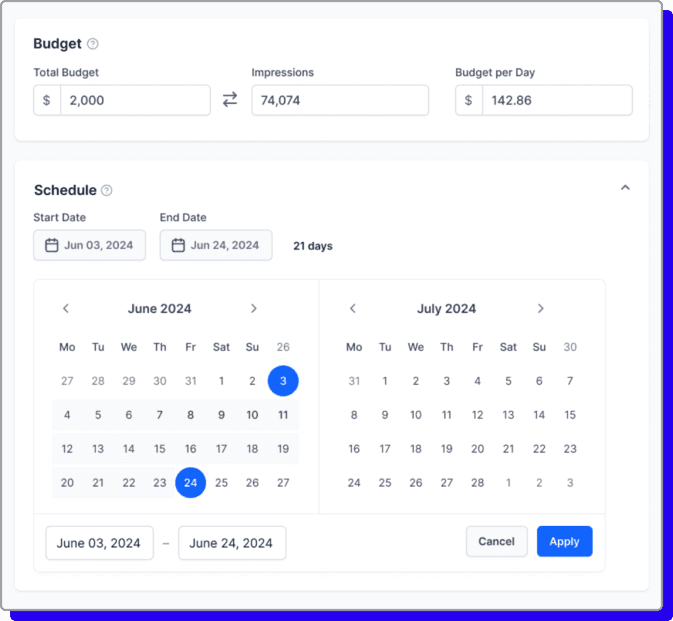Select June 15 in the calendar
The height and width of the screenshot is (621, 673).
coord(160,449)
